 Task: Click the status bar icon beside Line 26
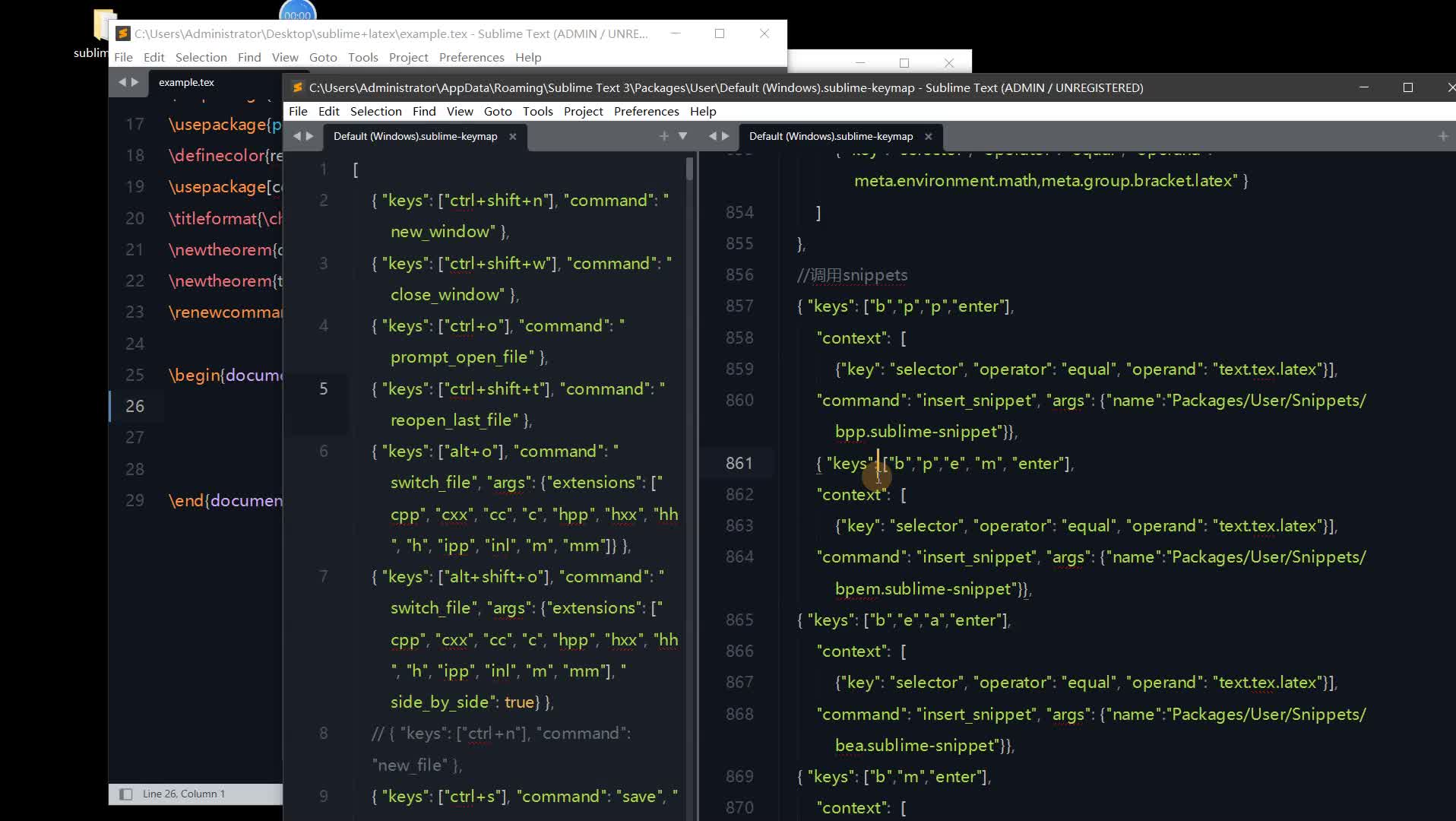click(x=125, y=794)
